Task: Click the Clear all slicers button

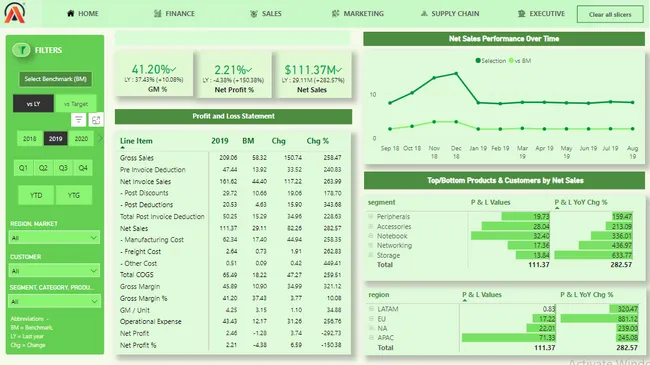Action: coord(610,15)
